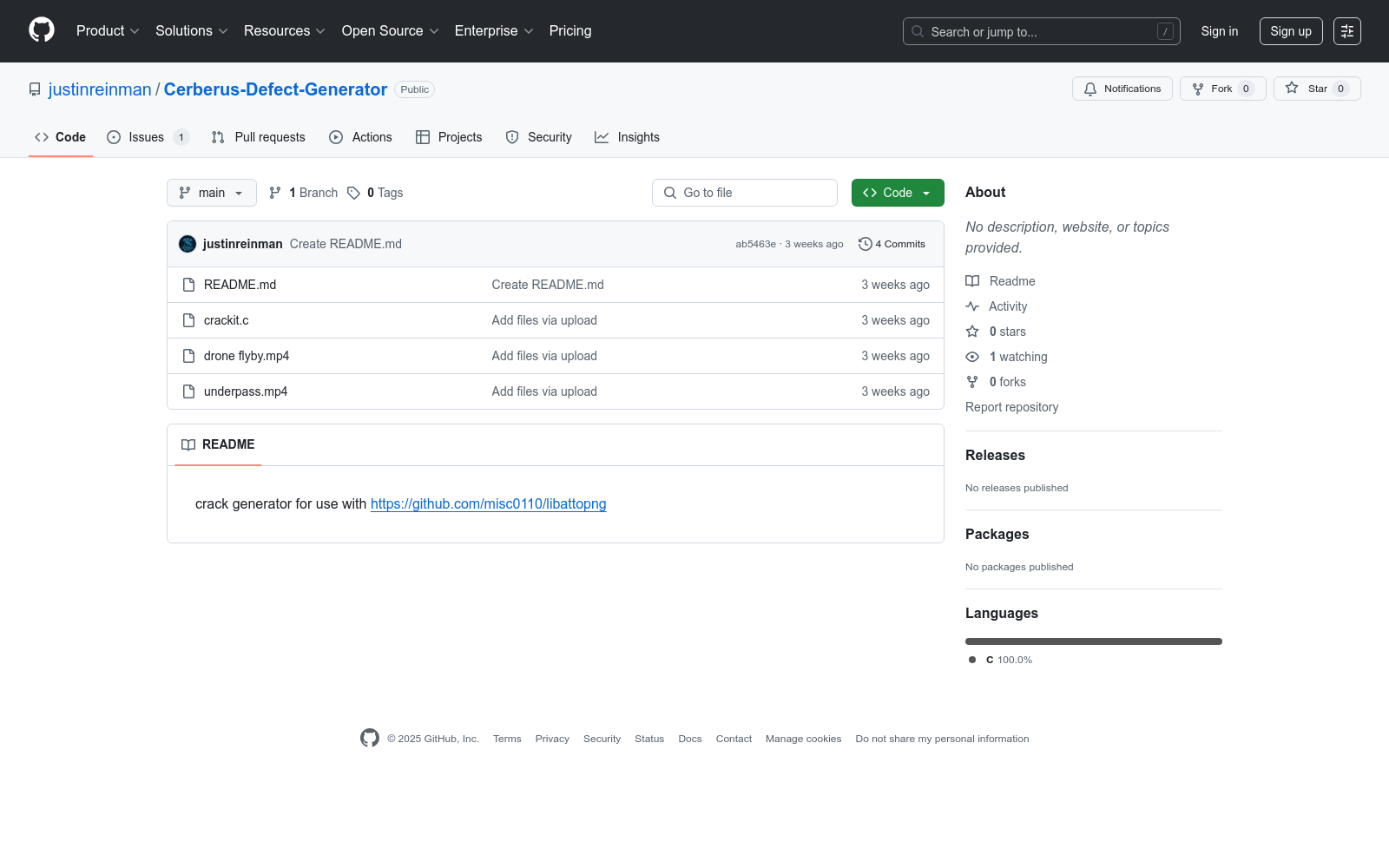
Task: Open the green Code dropdown button
Action: coord(898,193)
